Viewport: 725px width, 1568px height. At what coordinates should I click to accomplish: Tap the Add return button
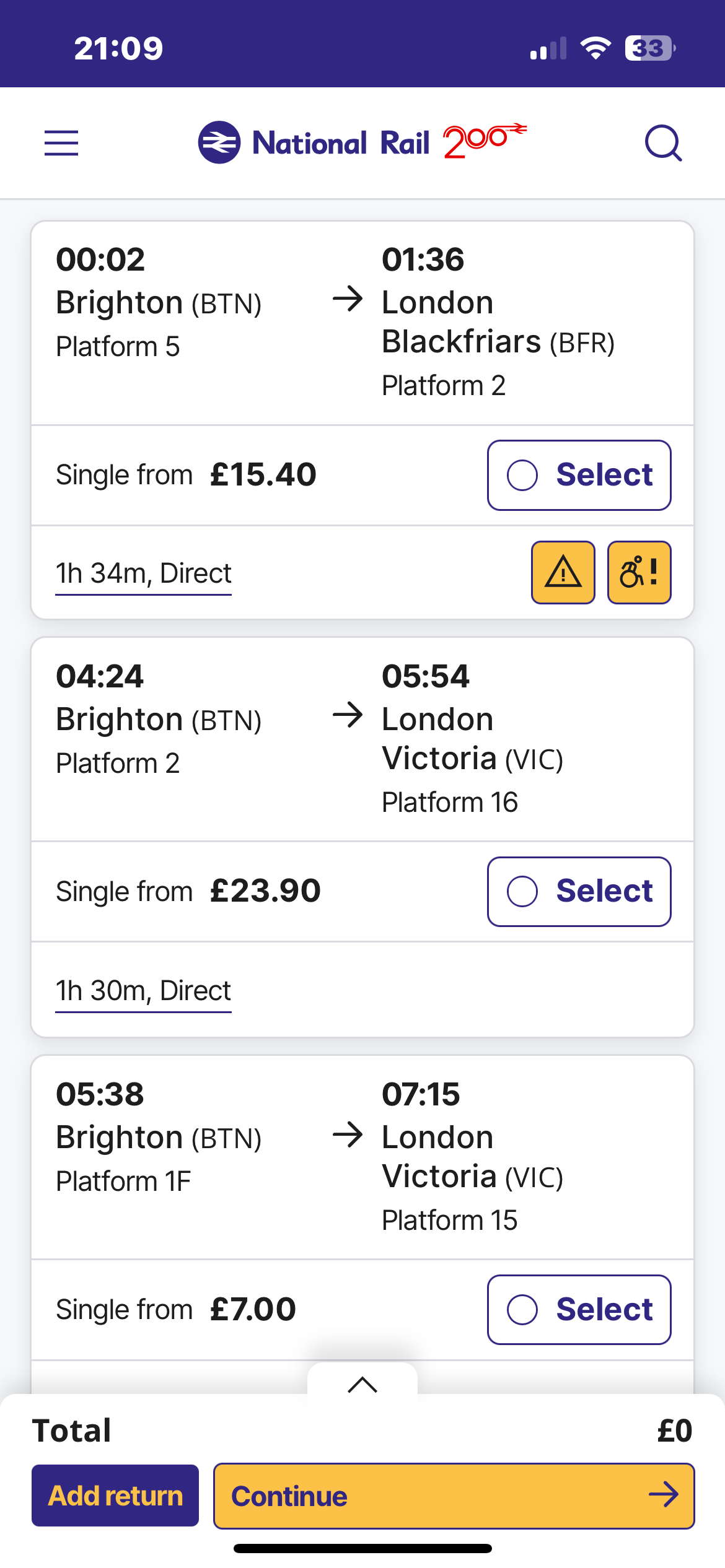pos(115,1495)
